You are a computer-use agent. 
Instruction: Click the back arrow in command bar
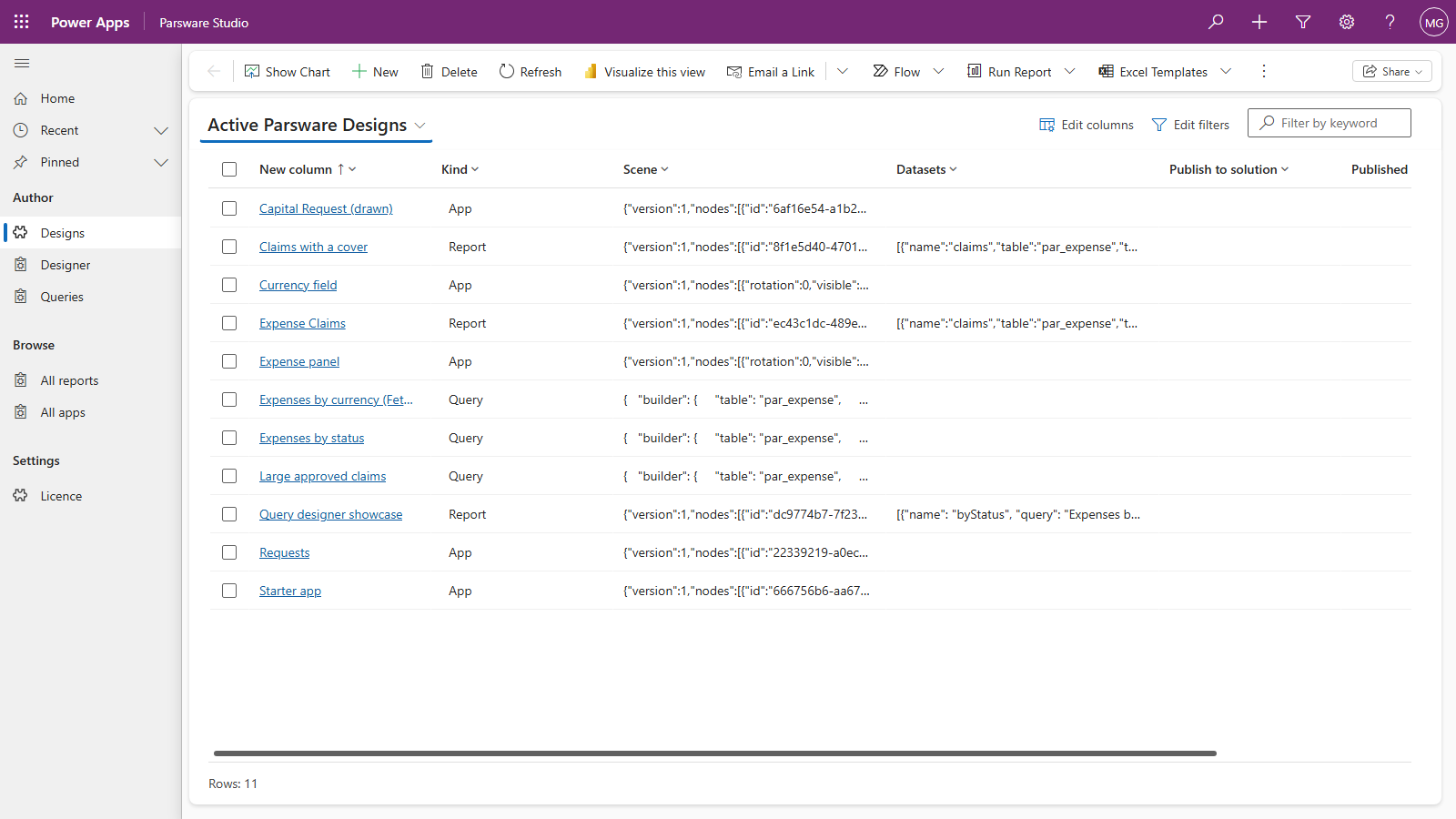[214, 71]
